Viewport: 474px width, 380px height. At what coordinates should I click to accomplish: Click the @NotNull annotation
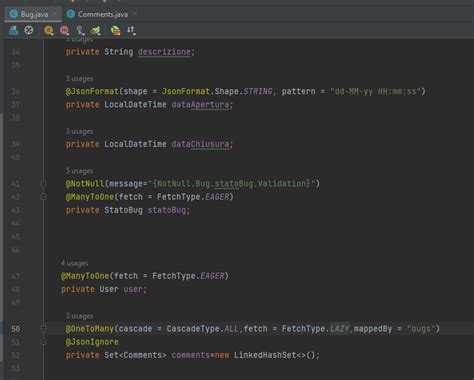[85, 184]
